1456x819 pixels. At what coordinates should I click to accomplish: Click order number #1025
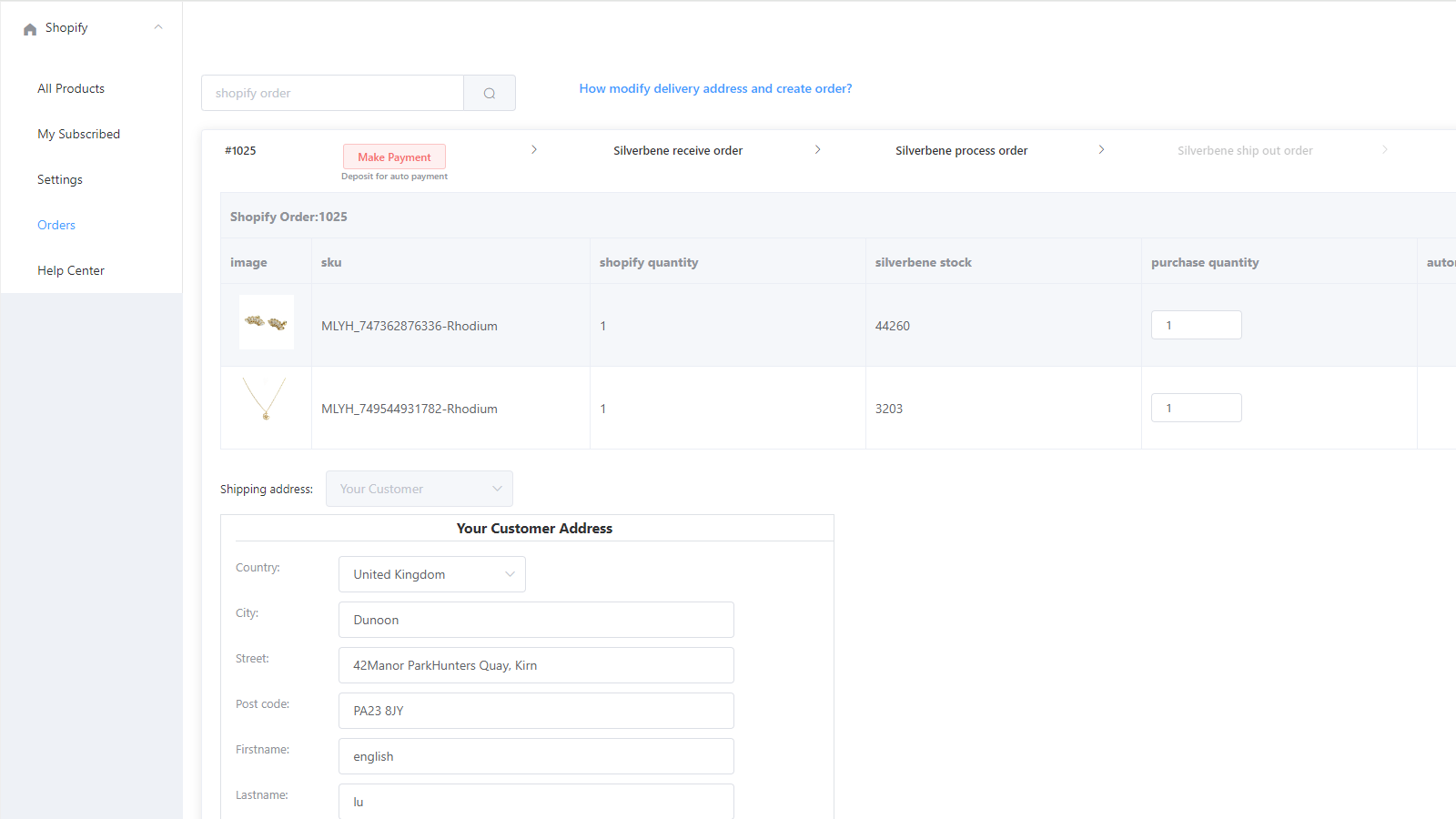pyautogui.click(x=240, y=151)
